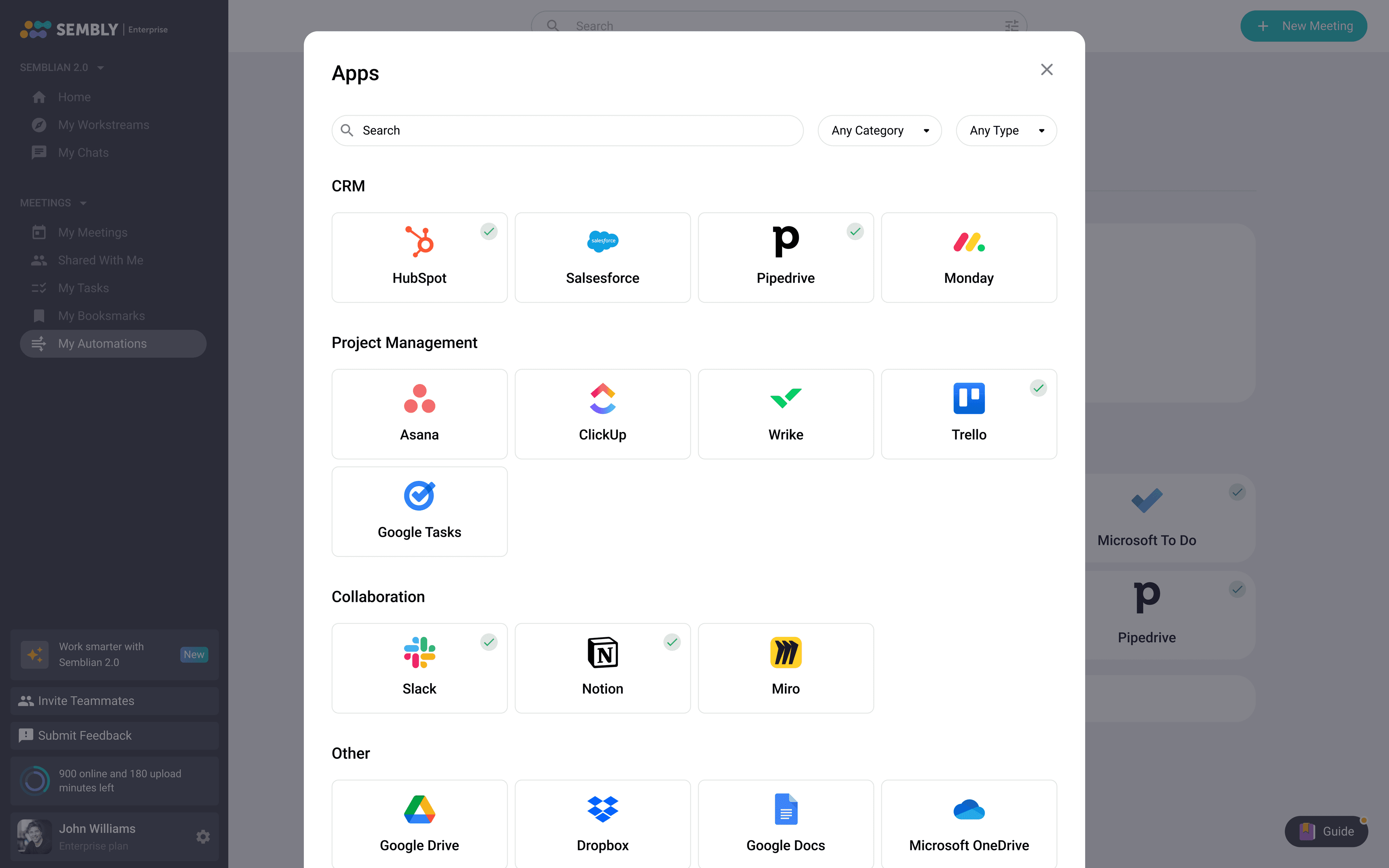Toggle the Notion connected checkmark
The image size is (1389, 868).
point(672,642)
